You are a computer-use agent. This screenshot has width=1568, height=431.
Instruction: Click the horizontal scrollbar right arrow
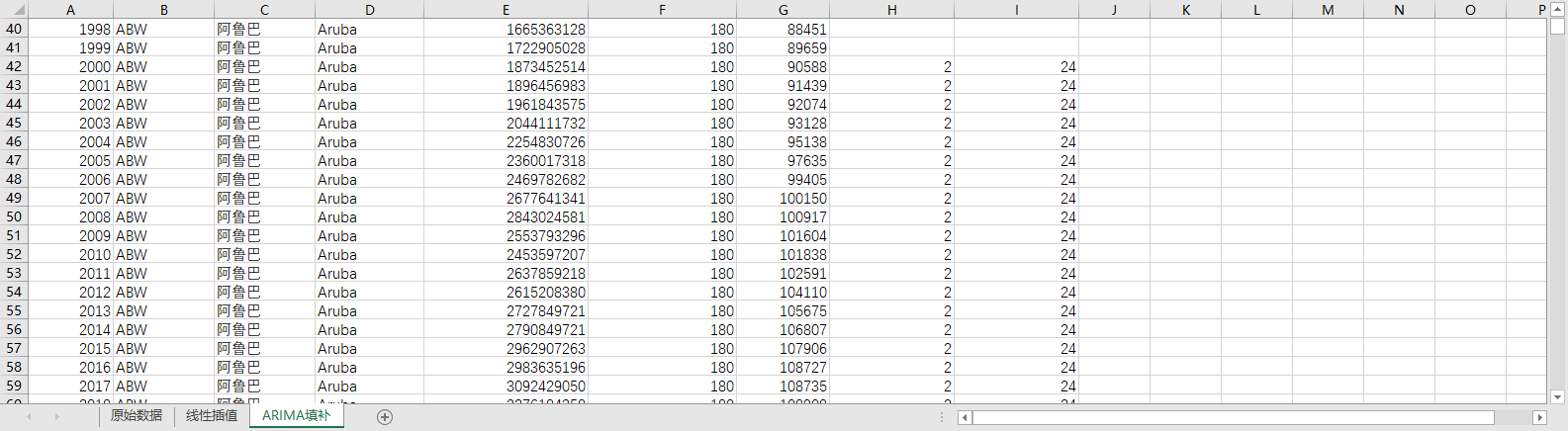(1539, 417)
